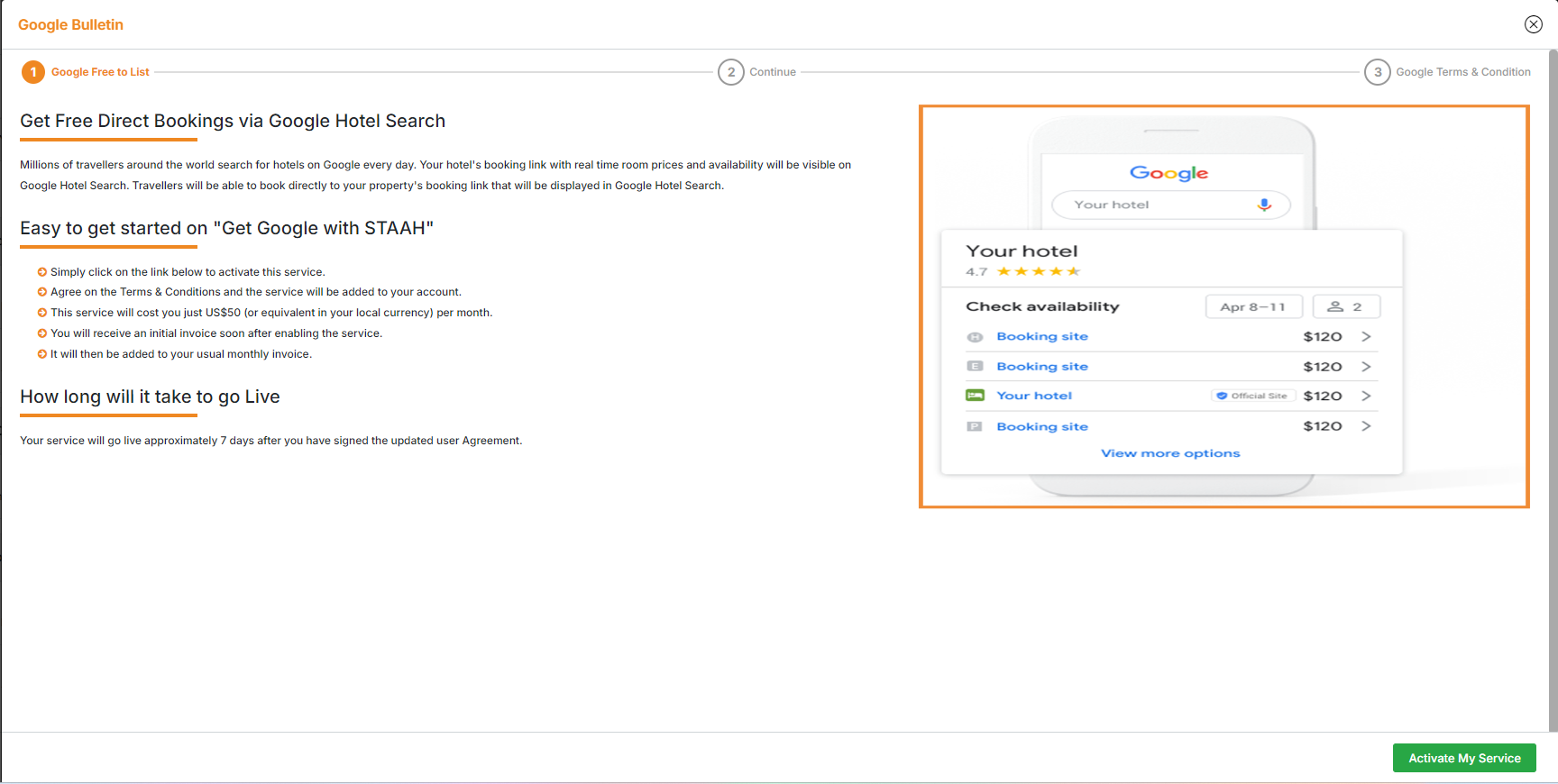Screen dimensions: 1558x784
Task: Click the 4.7 star rating
Action: [1022, 271]
